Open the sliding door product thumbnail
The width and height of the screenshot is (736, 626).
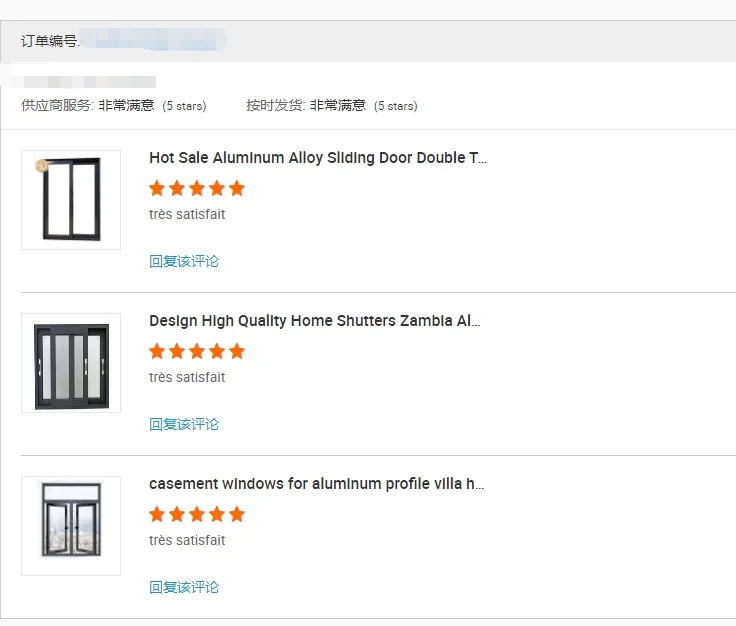click(71, 200)
